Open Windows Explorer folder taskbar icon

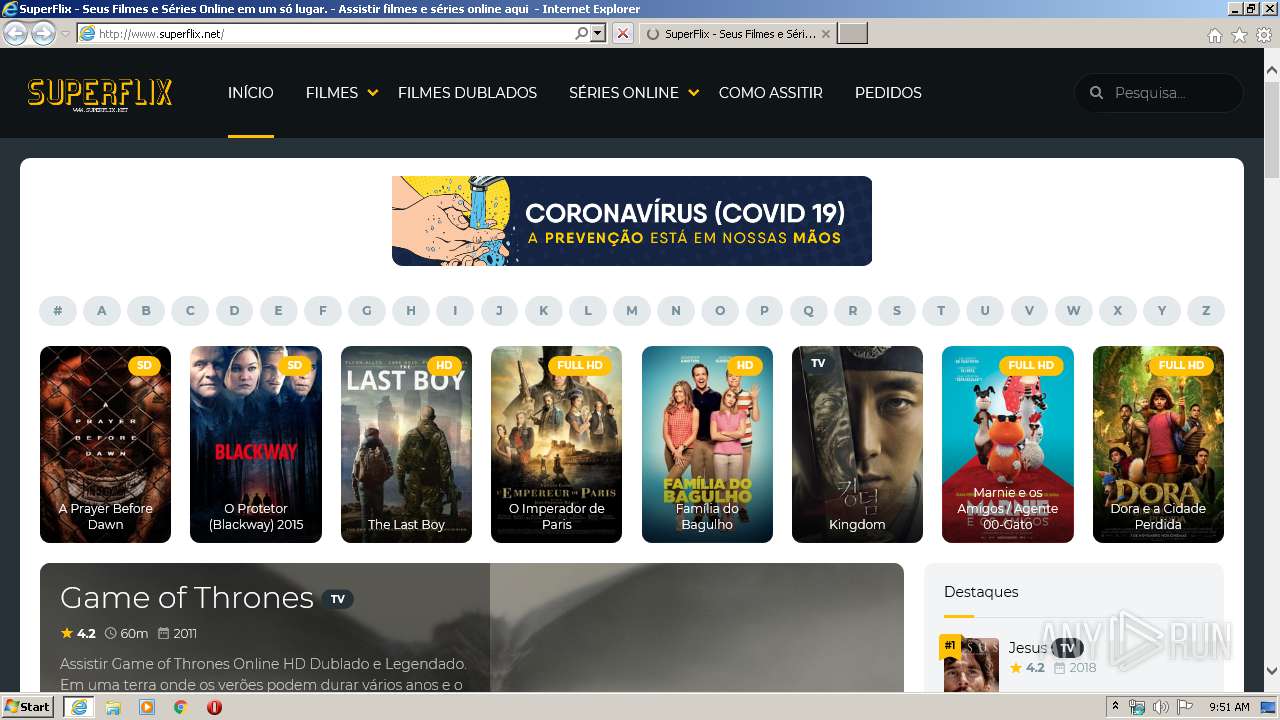click(113, 707)
